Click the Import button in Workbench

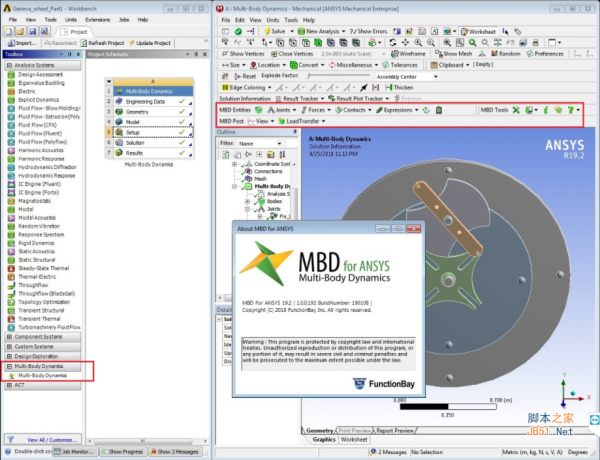pyautogui.click(x=23, y=43)
